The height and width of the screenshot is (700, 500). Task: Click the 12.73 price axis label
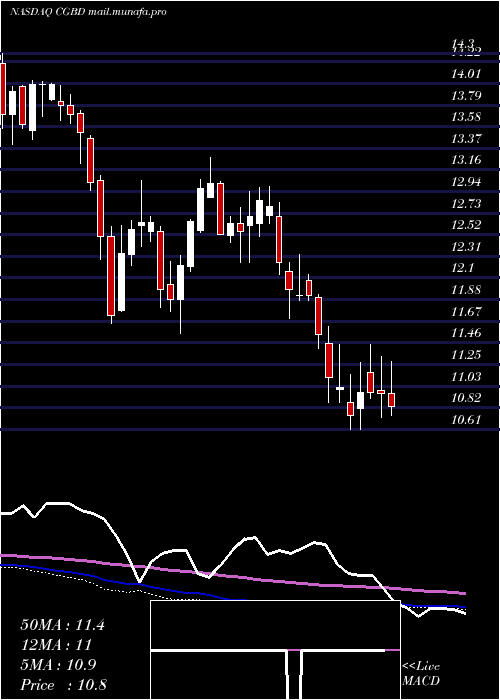466,204
